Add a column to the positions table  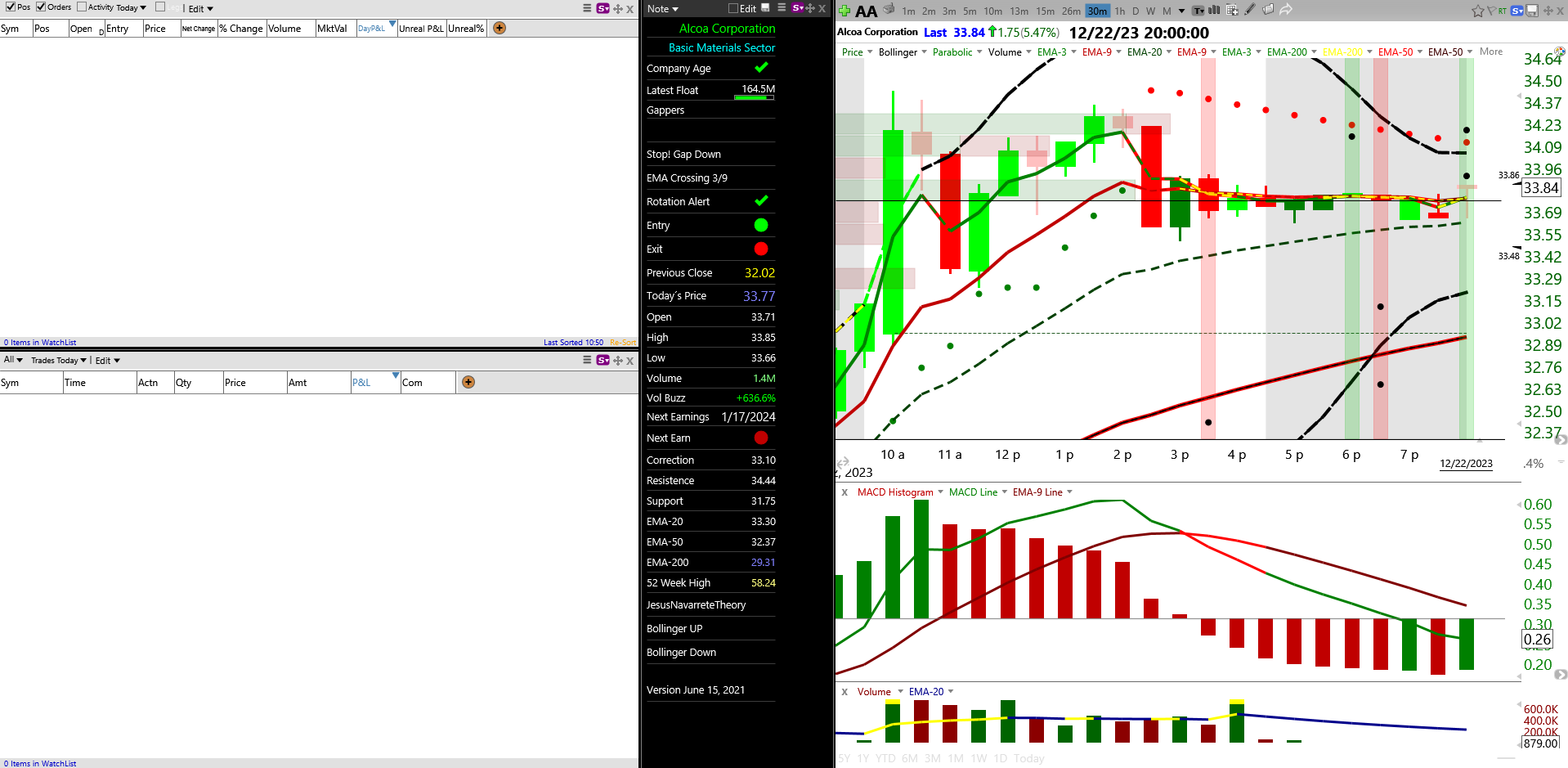(x=500, y=28)
